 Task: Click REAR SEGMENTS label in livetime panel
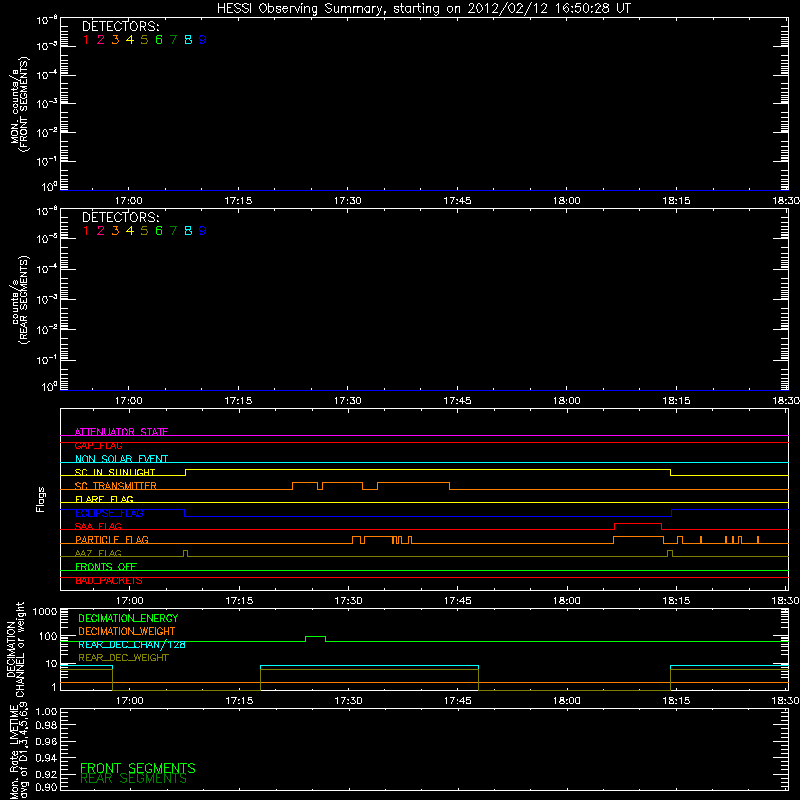point(134,779)
